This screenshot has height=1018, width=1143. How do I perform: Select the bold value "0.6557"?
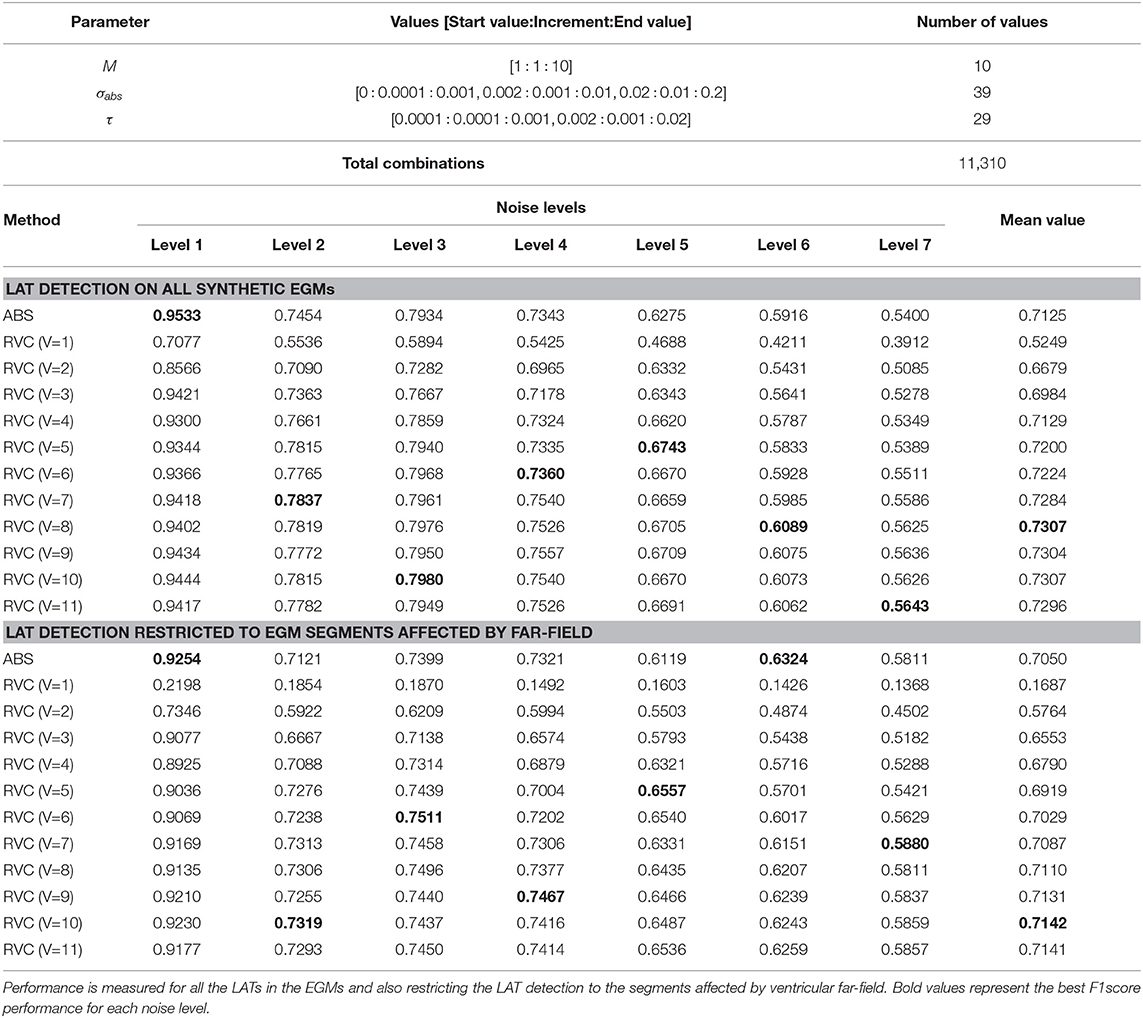point(662,791)
